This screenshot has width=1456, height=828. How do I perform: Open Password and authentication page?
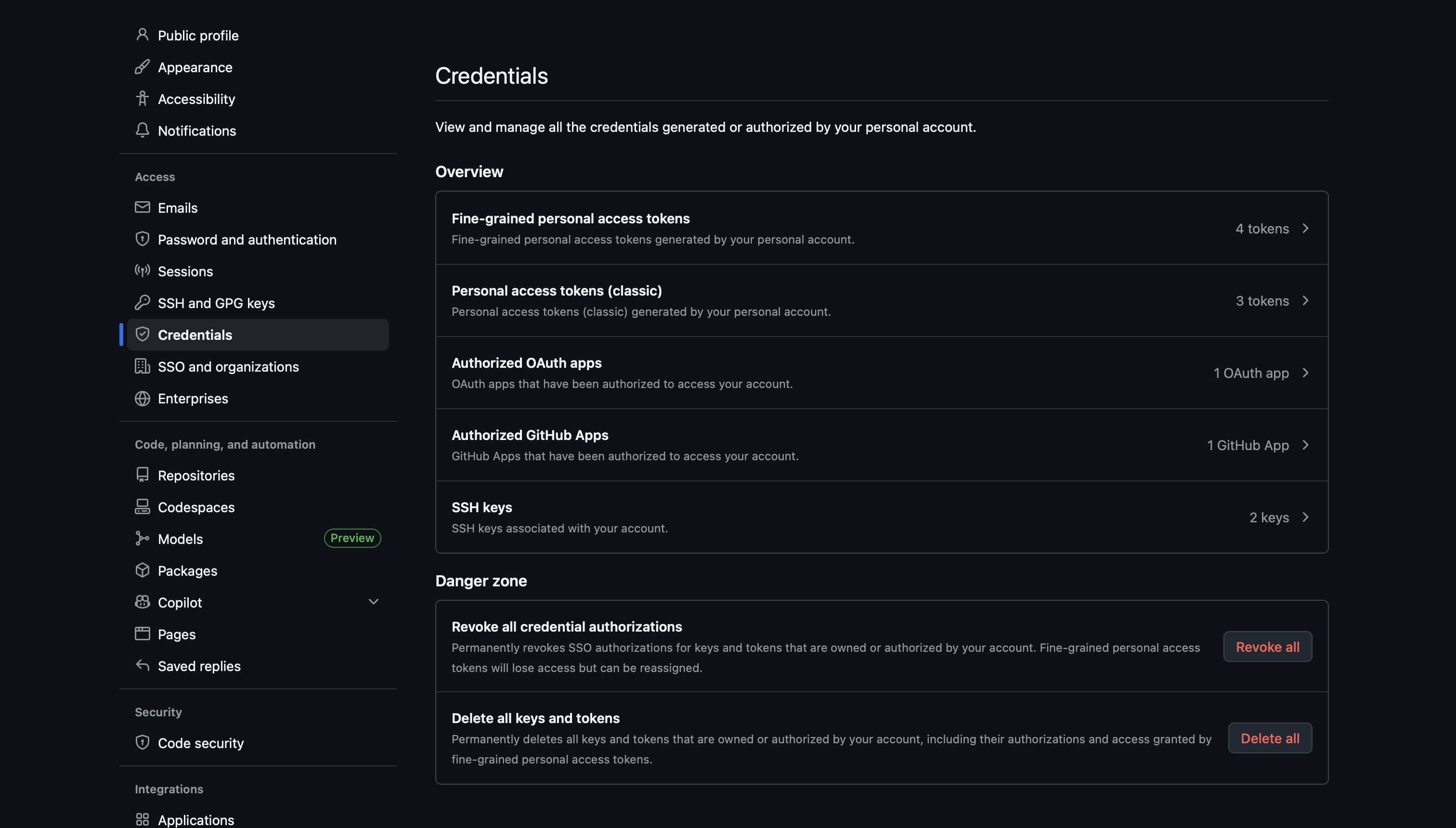[x=258, y=239]
